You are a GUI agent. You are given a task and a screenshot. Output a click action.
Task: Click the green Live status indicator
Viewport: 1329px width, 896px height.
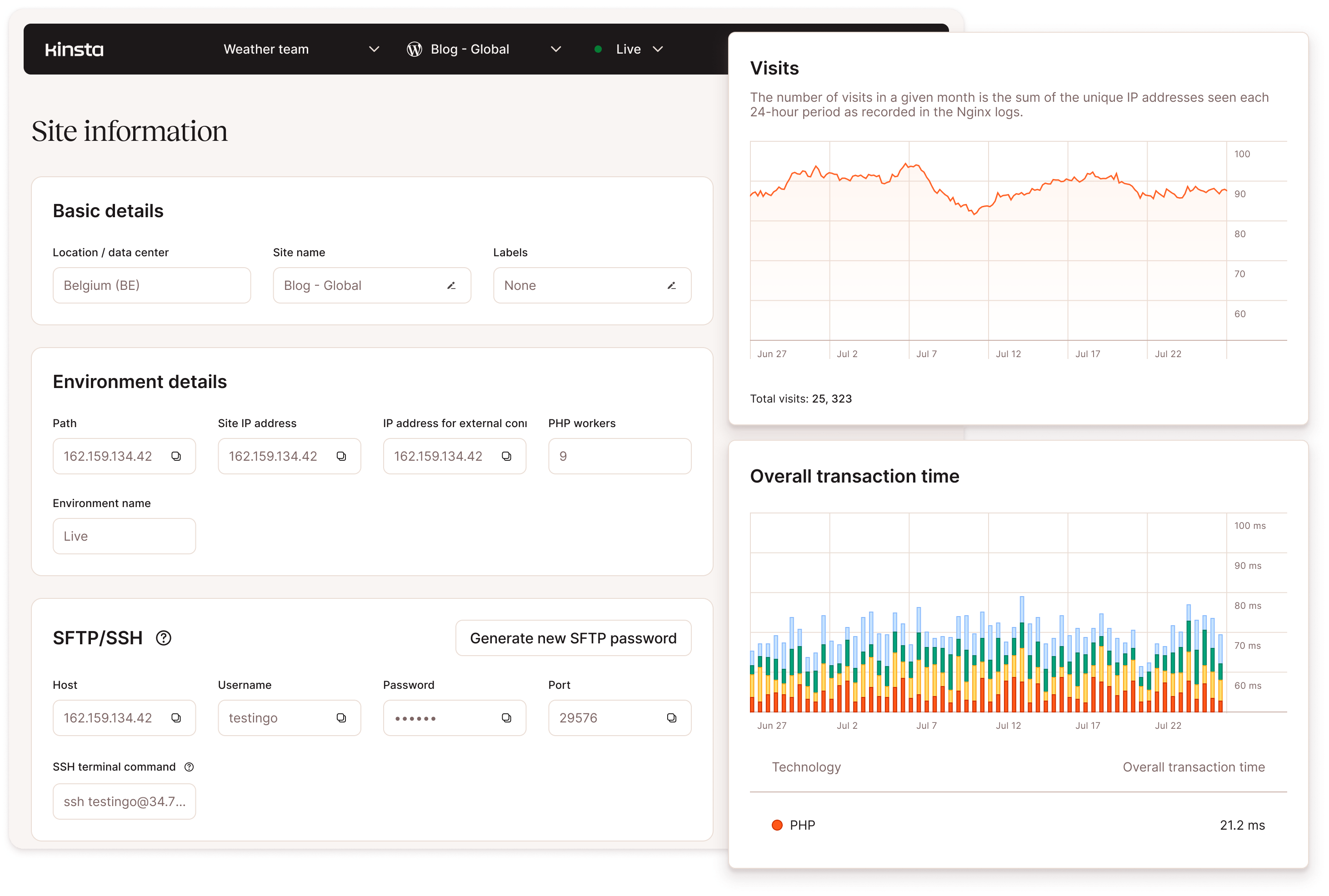[x=599, y=49]
